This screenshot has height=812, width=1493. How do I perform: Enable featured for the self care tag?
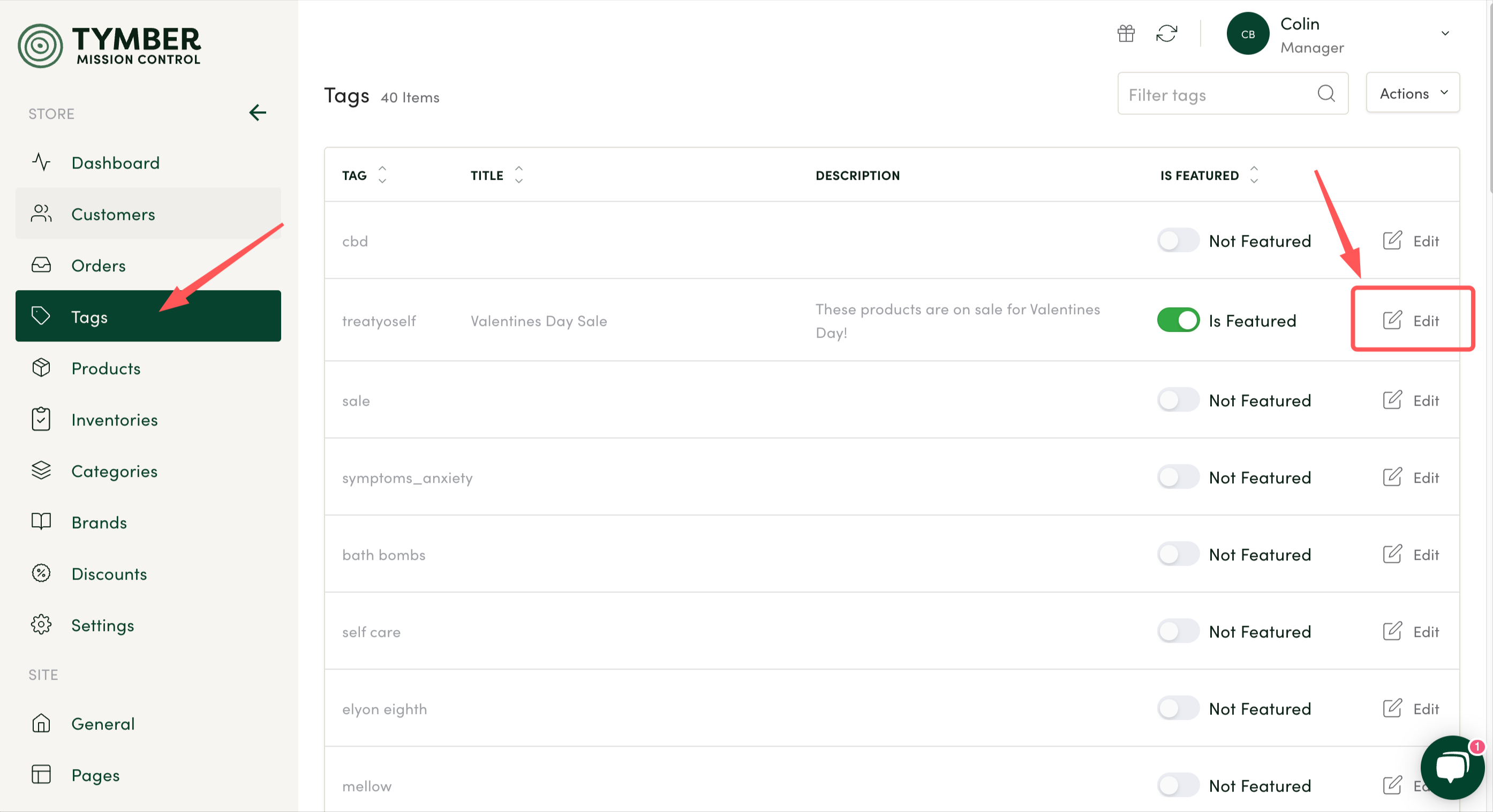pyautogui.click(x=1177, y=631)
